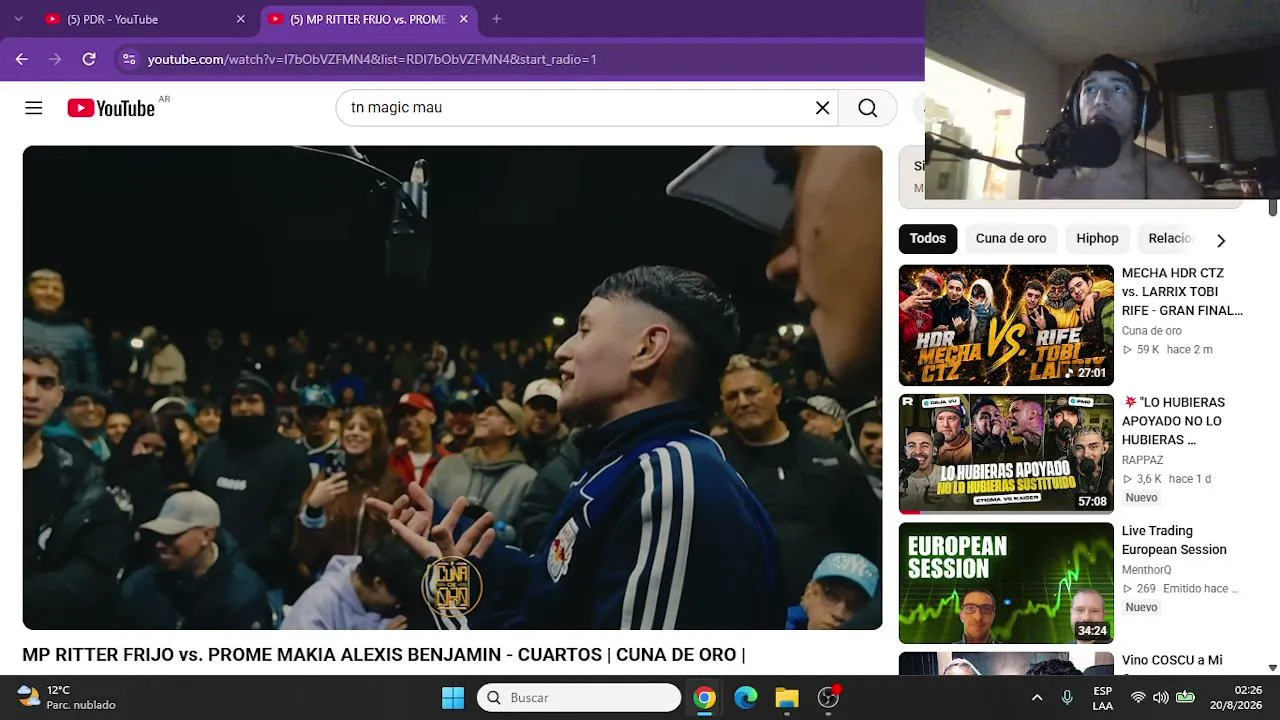
Task: Open the Live Trading European Session title
Action: coord(1174,540)
